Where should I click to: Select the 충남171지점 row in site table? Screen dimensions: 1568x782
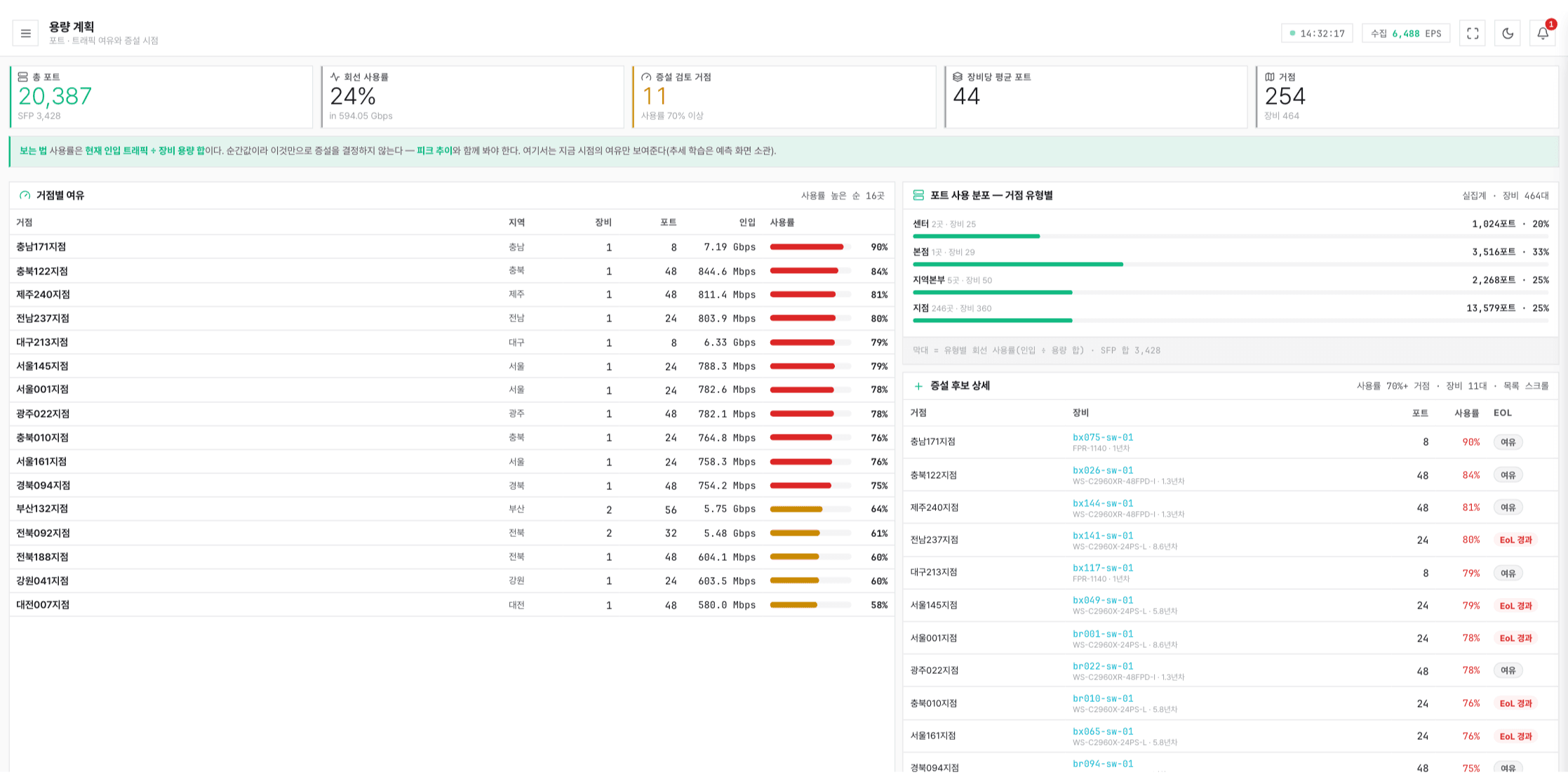pyautogui.click(x=452, y=247)
